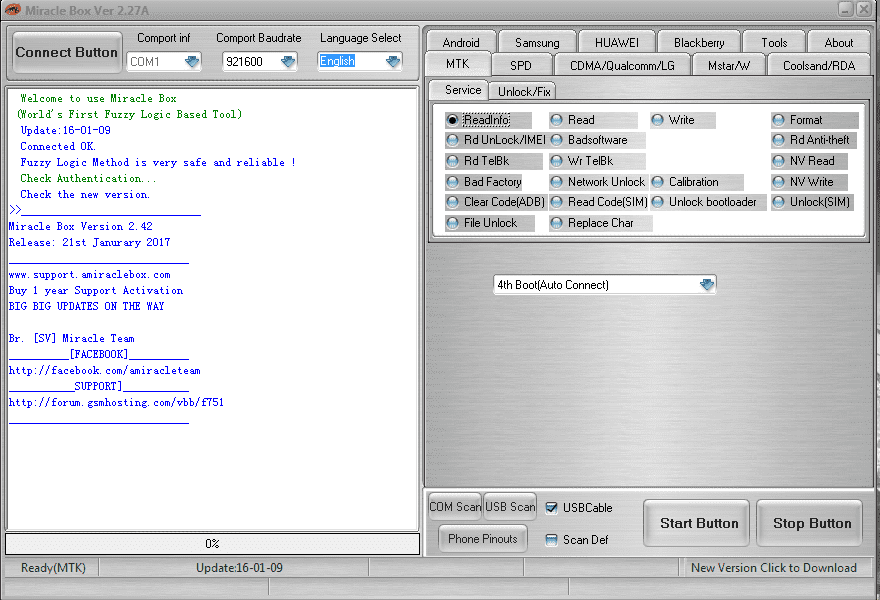Image resolution: width=880 pixels, height=600 pixels.
Task: Click the Miracle Box title bar icon
Action: pyautogui.click(x=12, y=10)
